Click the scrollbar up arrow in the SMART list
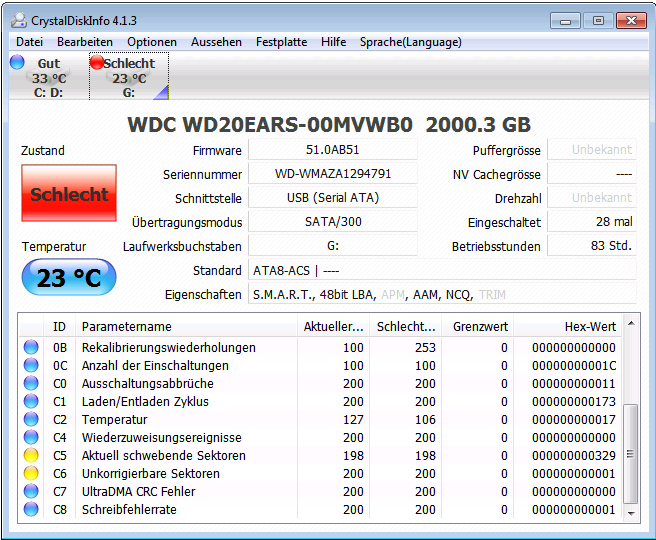 pyautogui.click(x=631, y=323)
